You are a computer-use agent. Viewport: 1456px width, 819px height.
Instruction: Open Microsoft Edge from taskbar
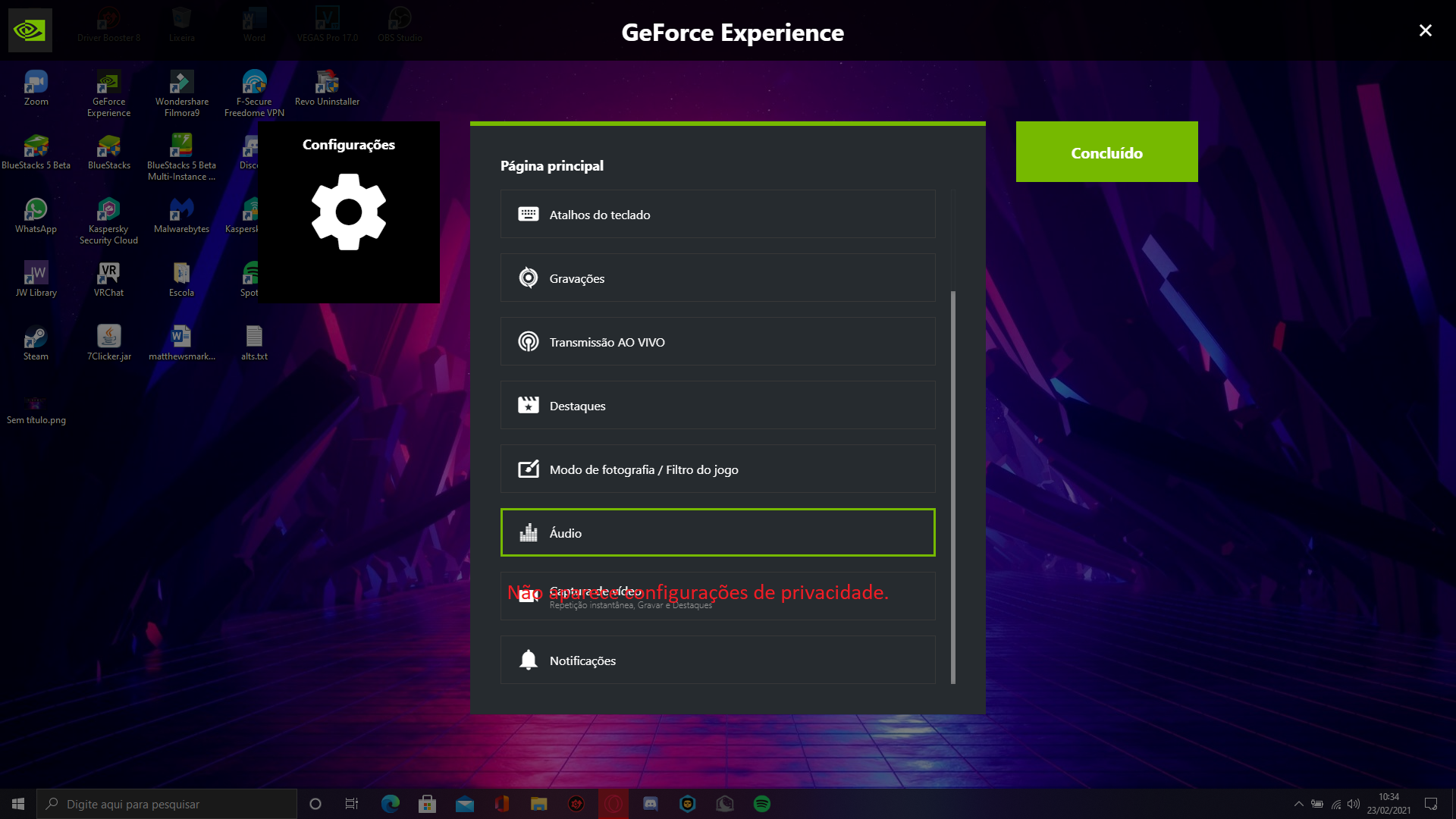(x=391, y=804)
